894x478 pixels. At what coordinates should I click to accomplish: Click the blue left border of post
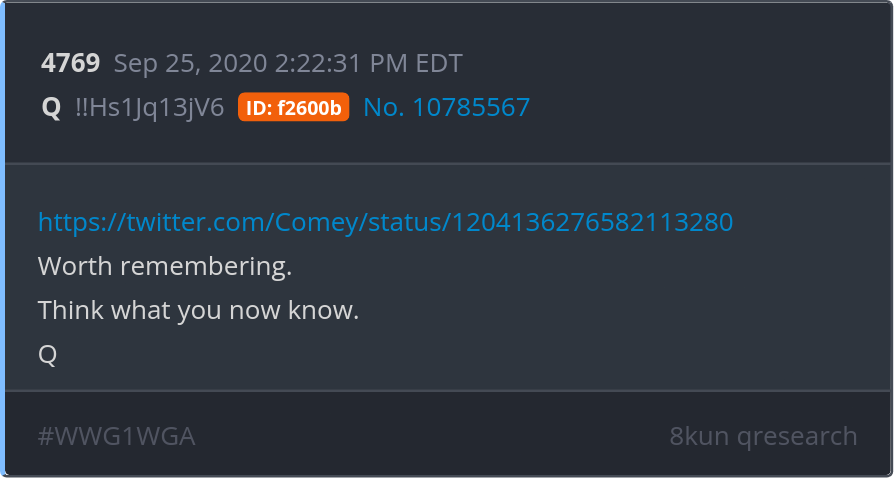pyautogui.click(x=2, y=239)
